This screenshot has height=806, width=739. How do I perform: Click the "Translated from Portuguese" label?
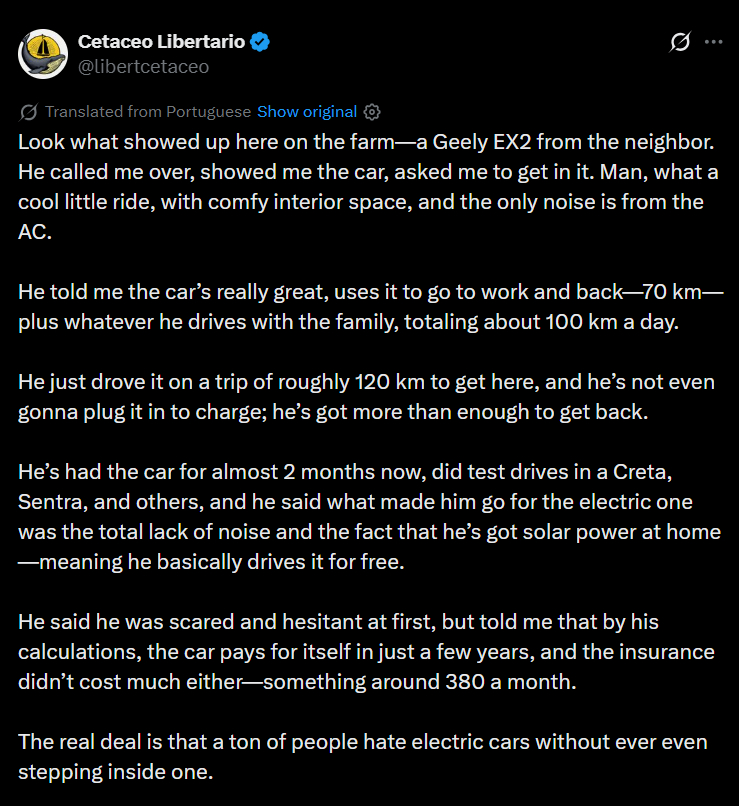click(148, 111)
